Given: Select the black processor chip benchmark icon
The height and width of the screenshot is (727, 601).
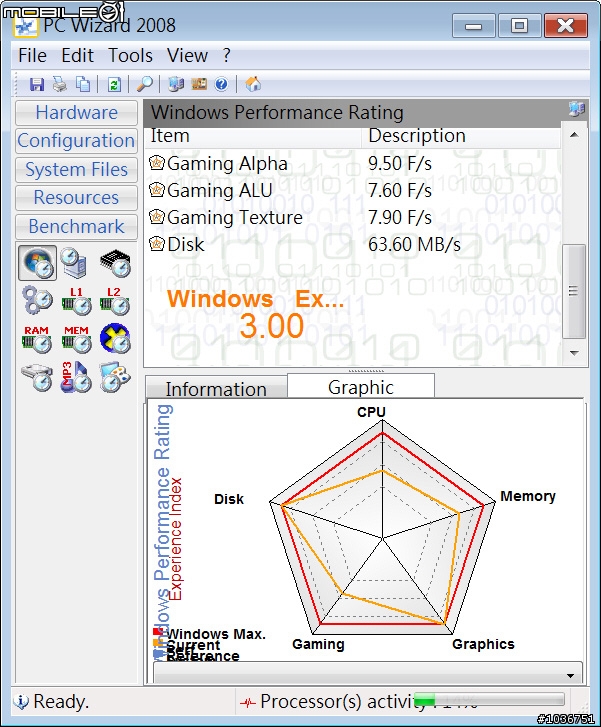Looking at the screenshot, I should 115,263.
